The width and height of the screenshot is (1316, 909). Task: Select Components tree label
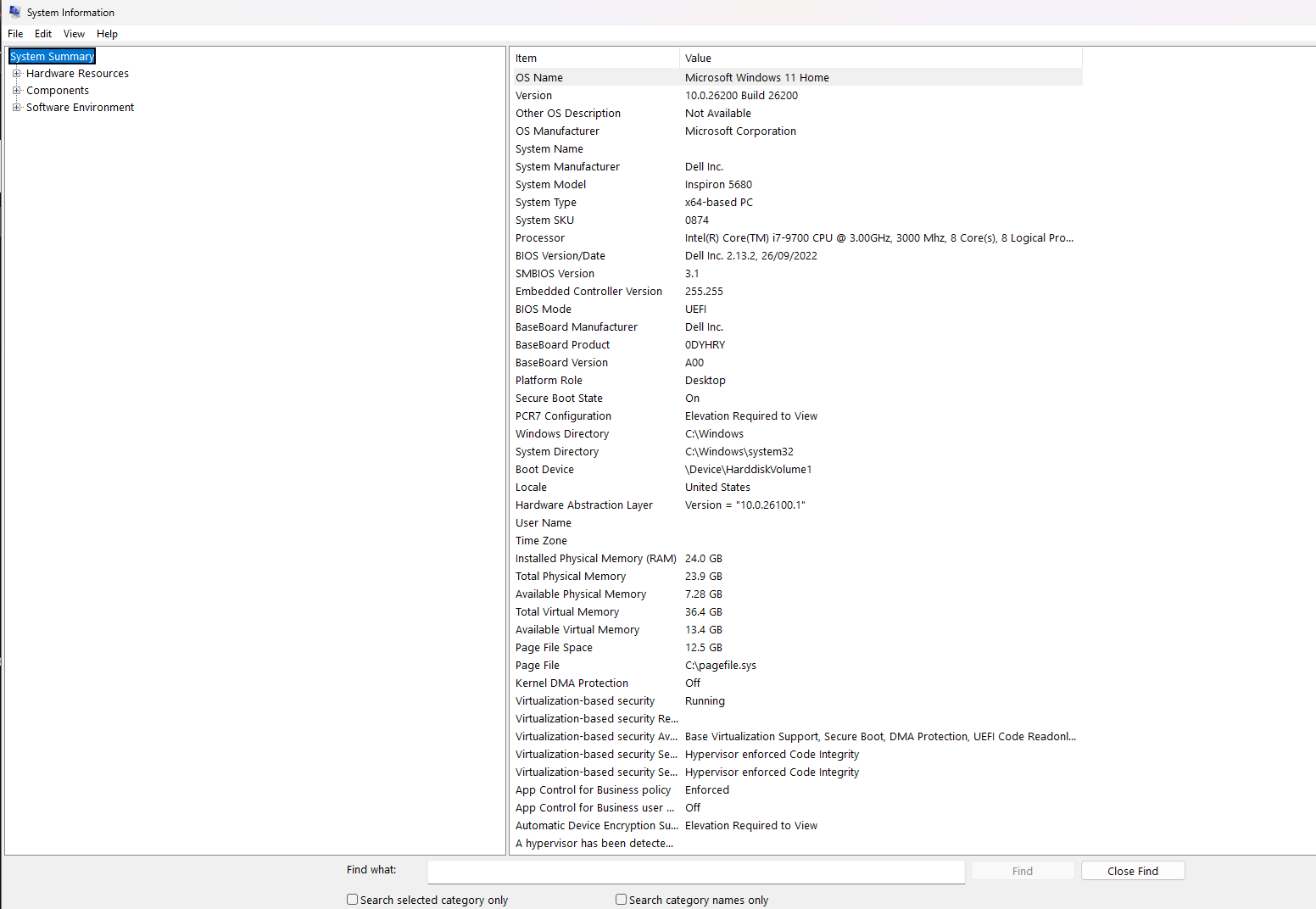[x=58, y=91]
